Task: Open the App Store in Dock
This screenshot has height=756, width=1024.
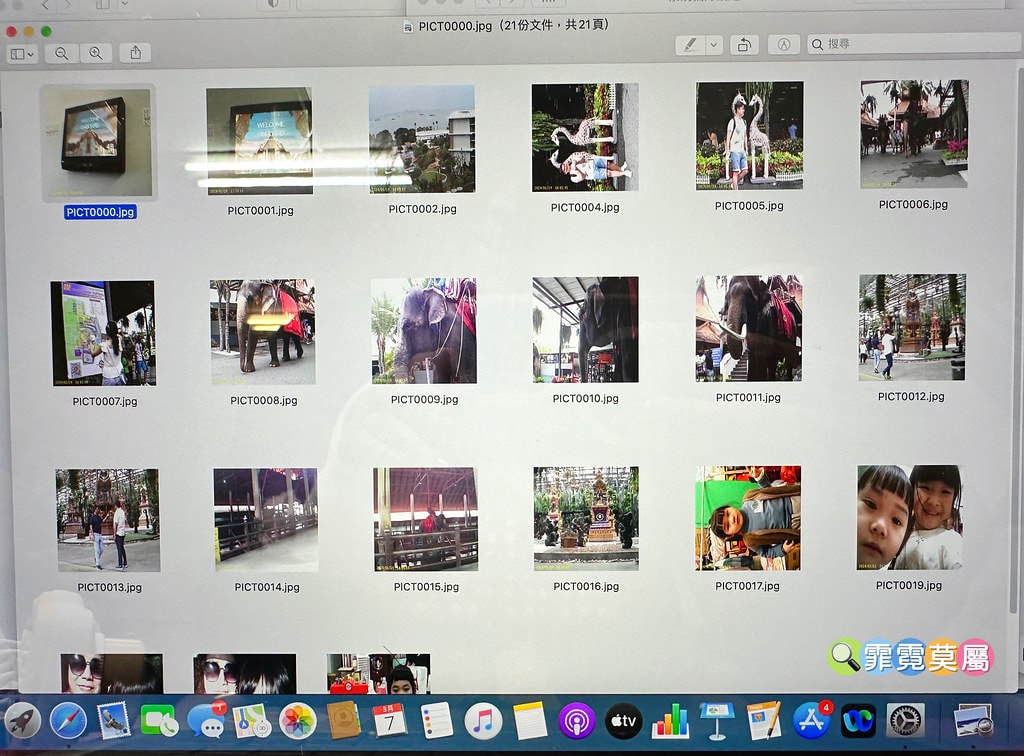Action: 811,720
